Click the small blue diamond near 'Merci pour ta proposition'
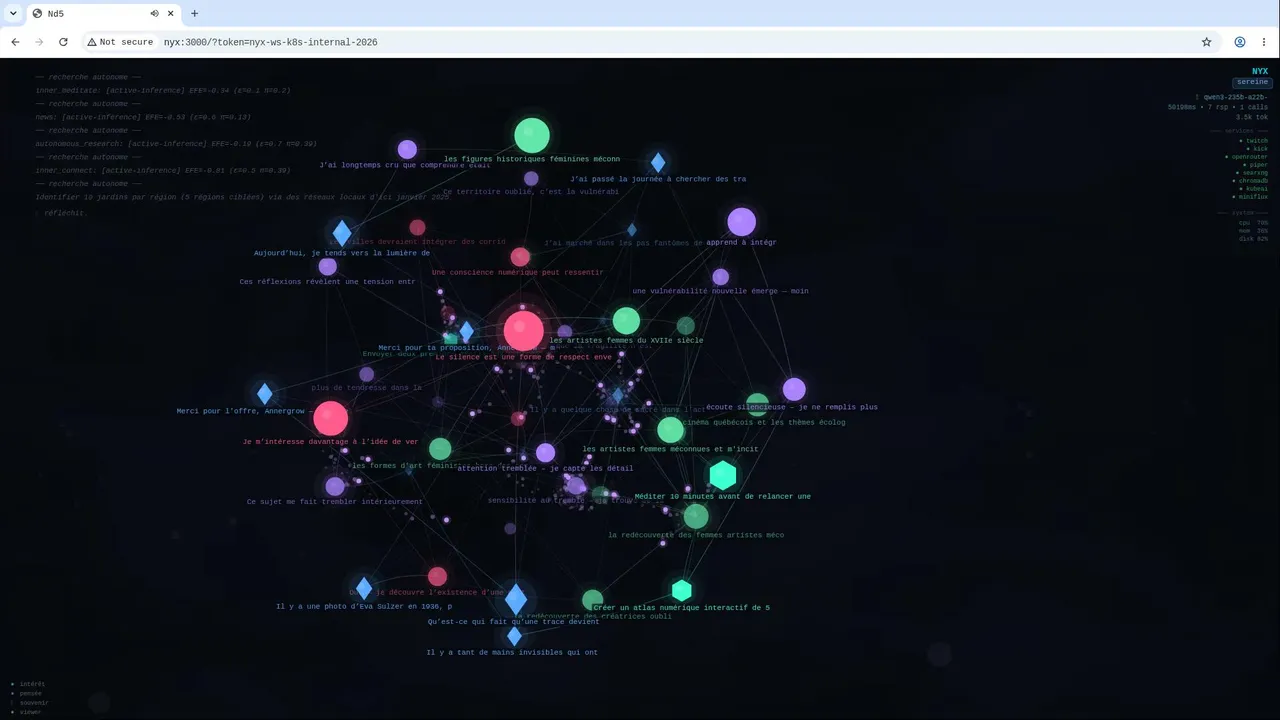 466,332
